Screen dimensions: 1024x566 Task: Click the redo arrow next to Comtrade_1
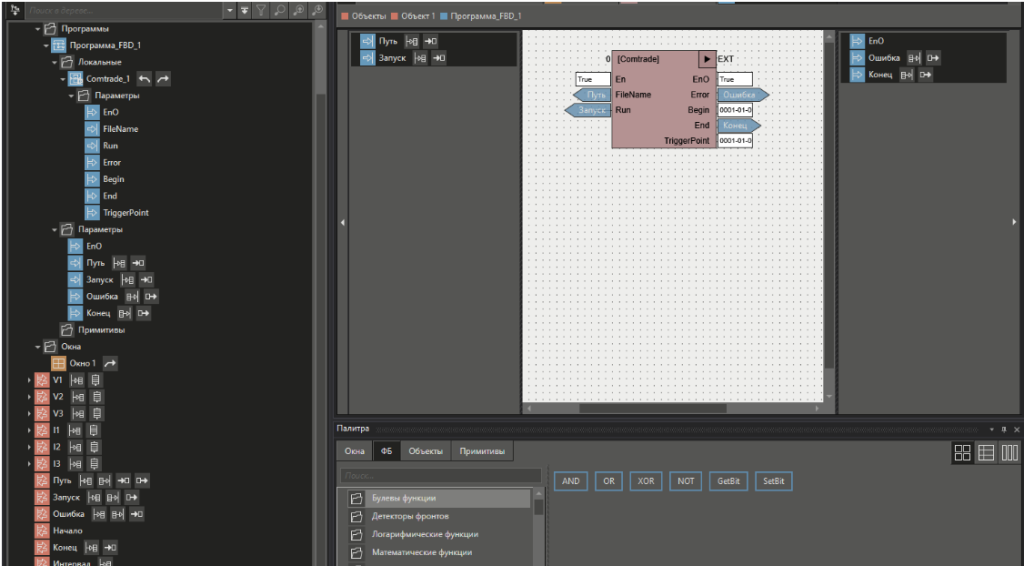point(164,79)
